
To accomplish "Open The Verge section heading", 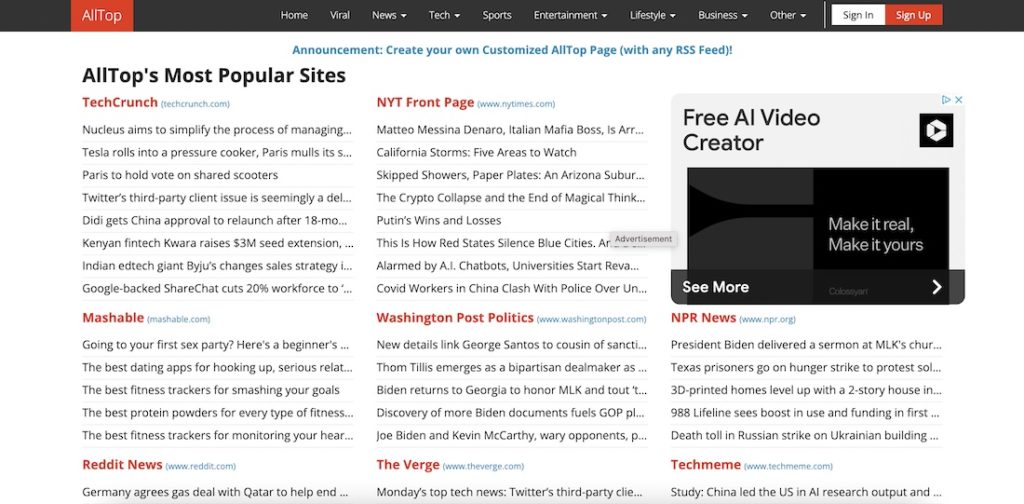I will coord(408,465).
